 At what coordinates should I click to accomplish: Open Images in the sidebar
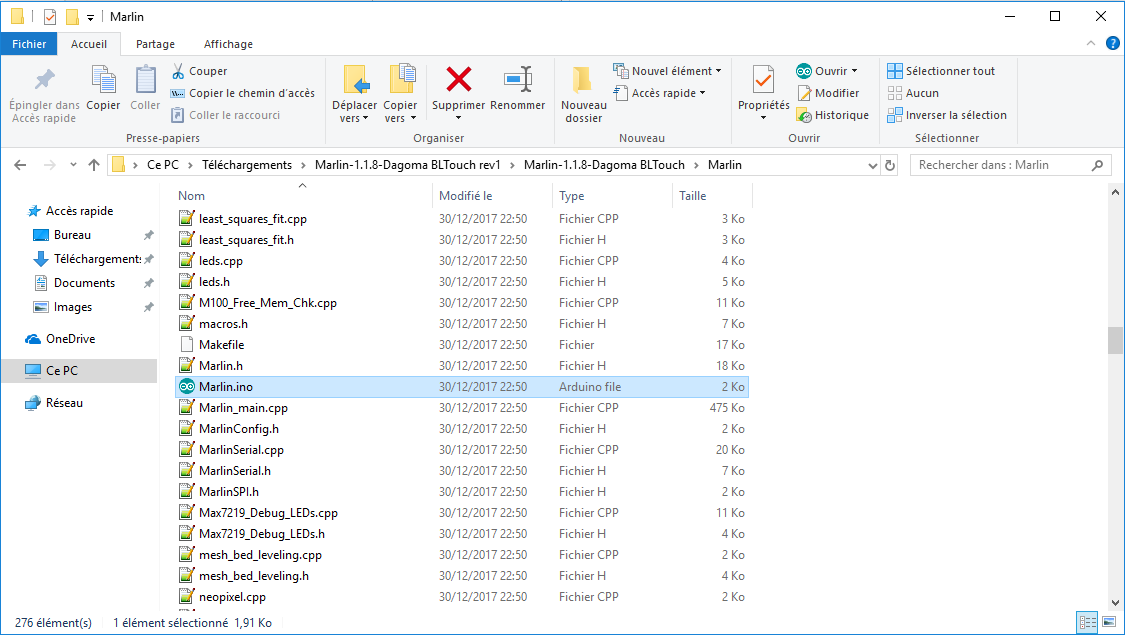(x=72, y=307)
